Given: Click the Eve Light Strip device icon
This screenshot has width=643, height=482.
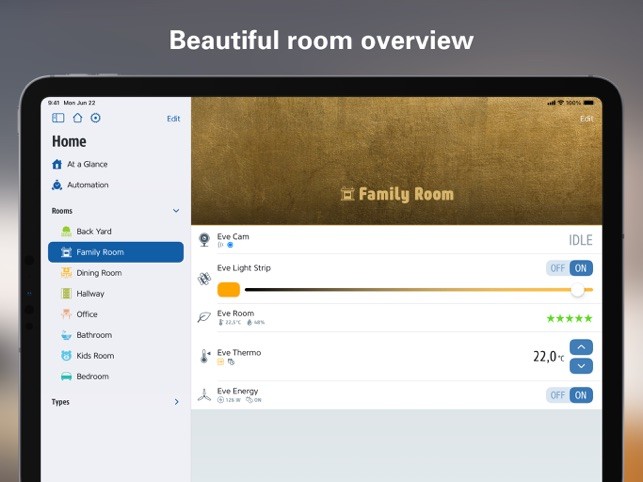Looking at the screenshot, I should [204, 279].
